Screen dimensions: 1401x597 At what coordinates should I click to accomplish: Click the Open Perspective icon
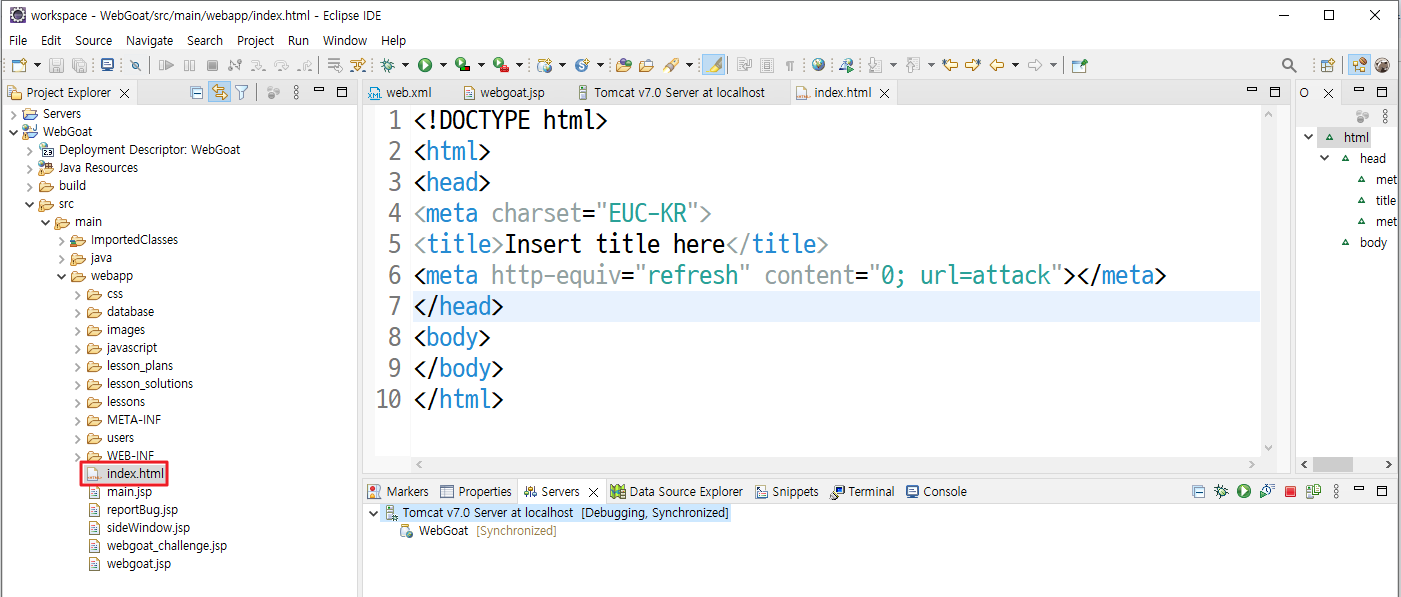click(x=1328, y=65)
